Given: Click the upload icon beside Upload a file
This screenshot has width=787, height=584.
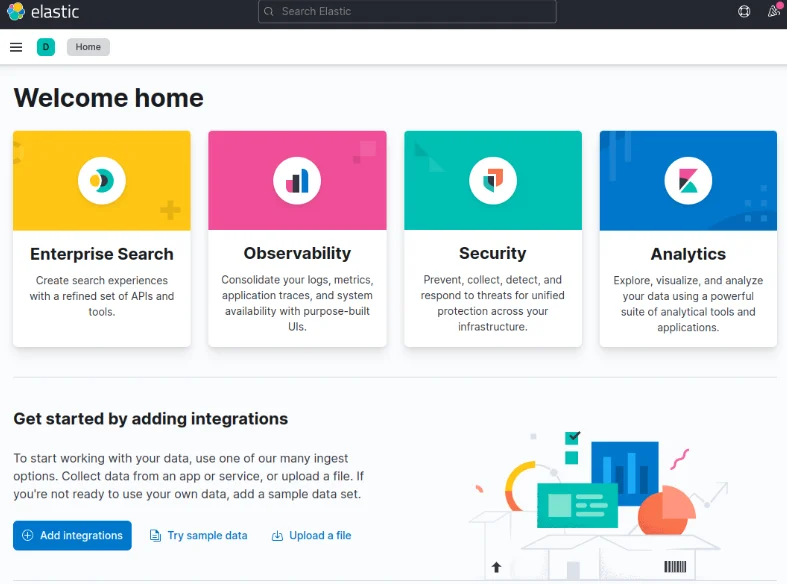Looking at the screenshot, I should (x=277, y=535).
